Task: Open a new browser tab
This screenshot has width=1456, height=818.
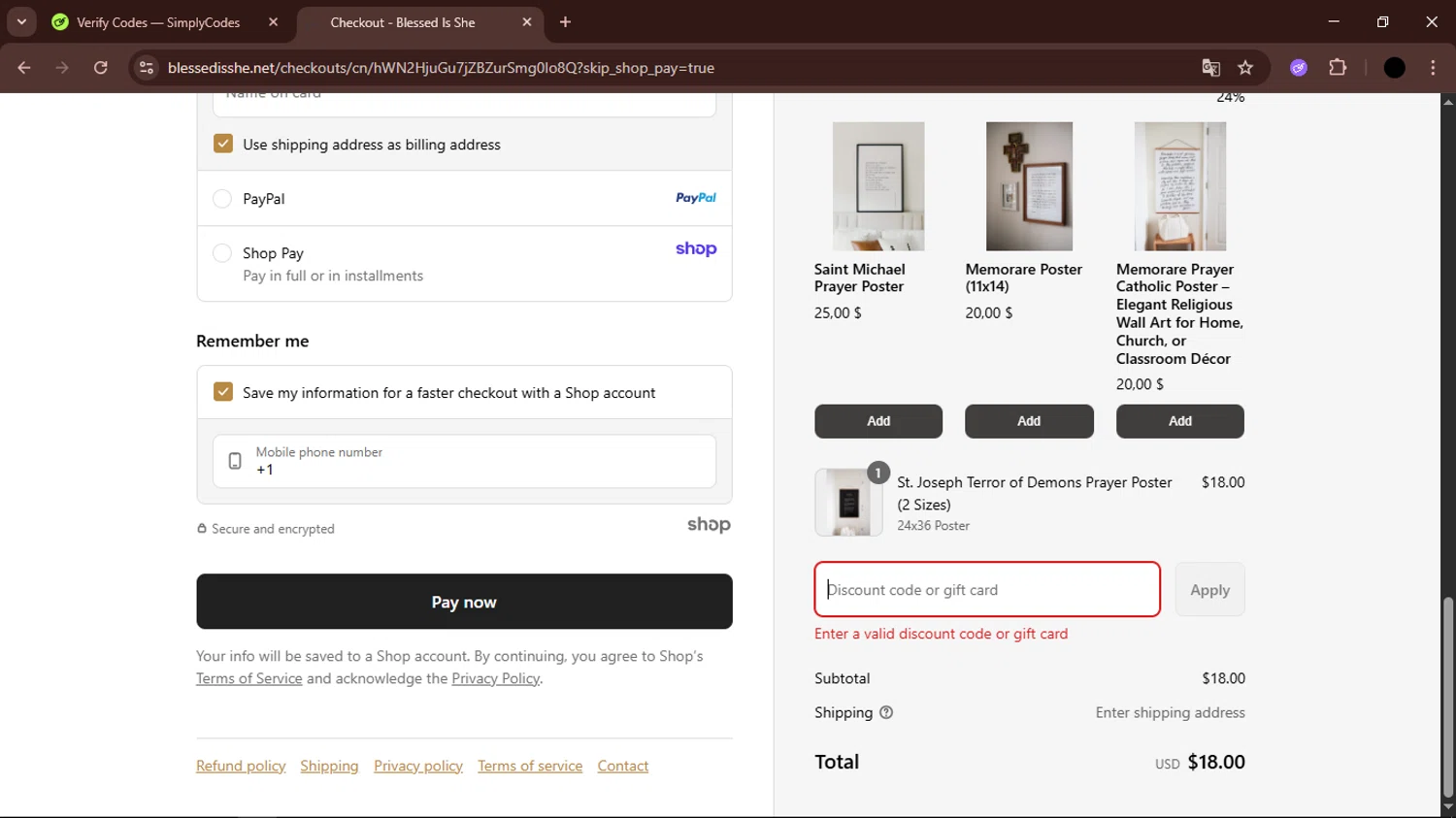Action: (565, 22)
